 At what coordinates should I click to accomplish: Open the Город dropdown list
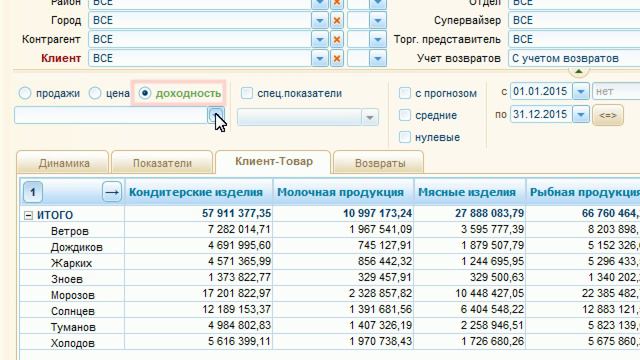click(320, 20)
